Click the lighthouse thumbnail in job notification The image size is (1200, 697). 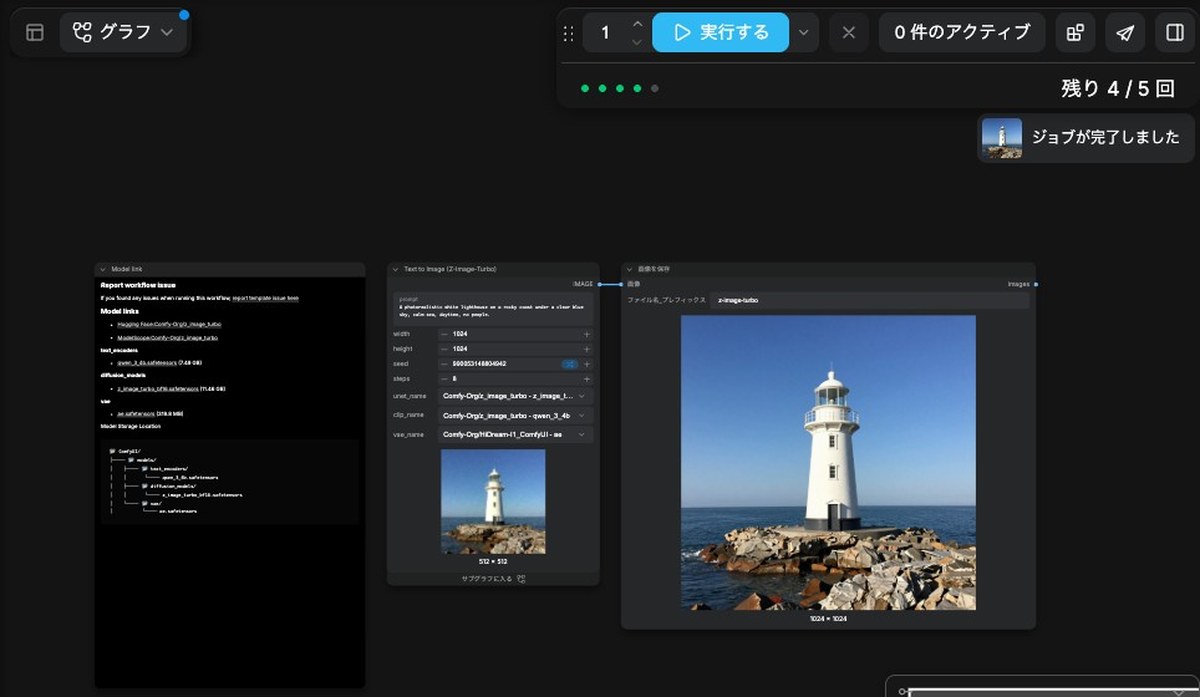pyautogui.click(x=1002, y=138)
